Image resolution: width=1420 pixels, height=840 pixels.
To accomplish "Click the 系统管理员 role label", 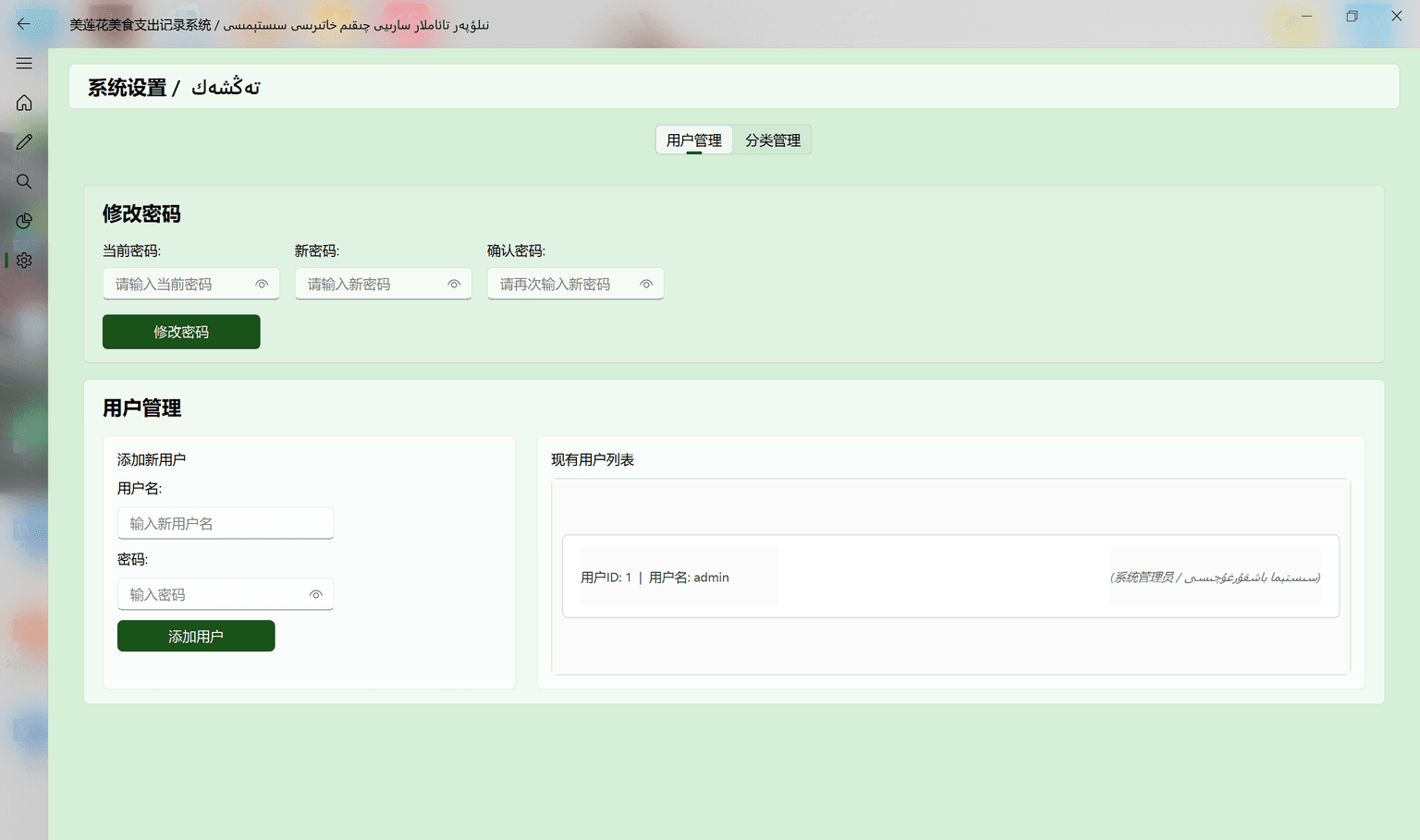I will pos(1216,578).
